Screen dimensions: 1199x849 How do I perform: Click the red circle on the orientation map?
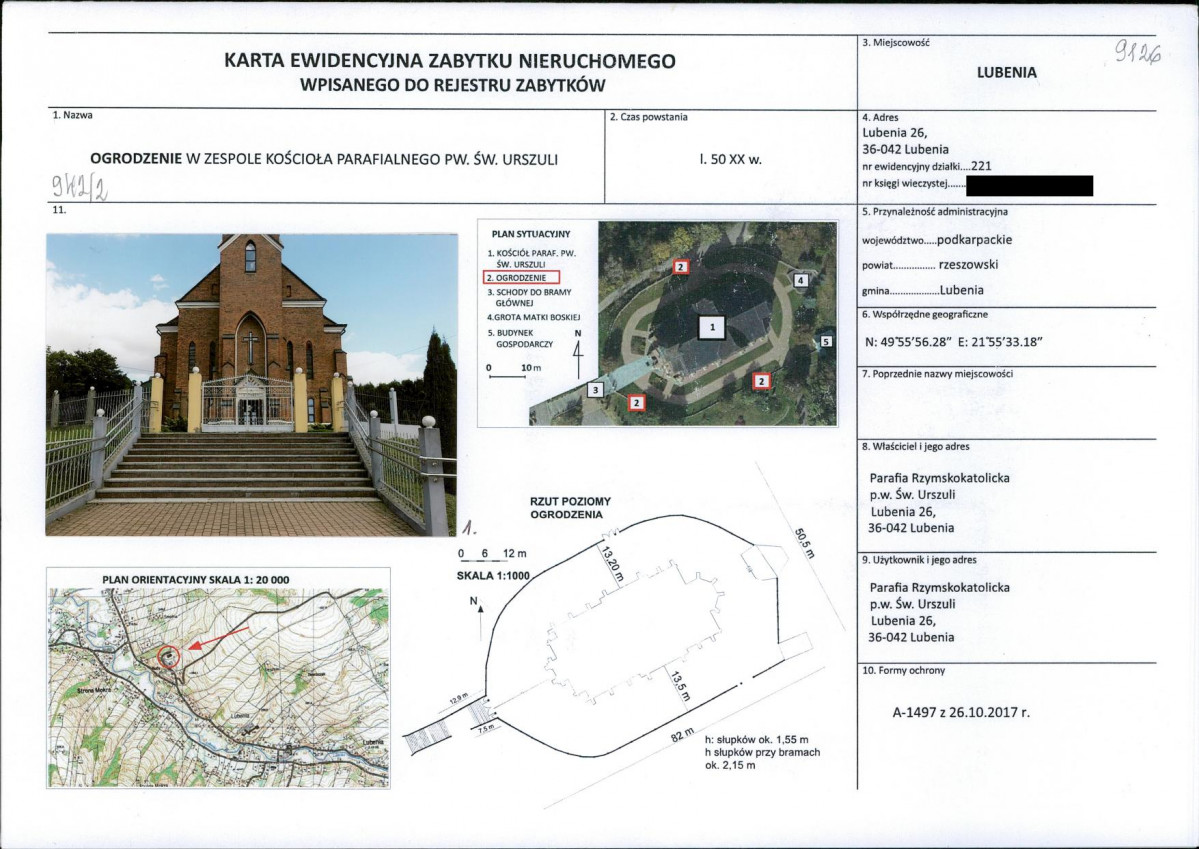[x=169, y=656]
